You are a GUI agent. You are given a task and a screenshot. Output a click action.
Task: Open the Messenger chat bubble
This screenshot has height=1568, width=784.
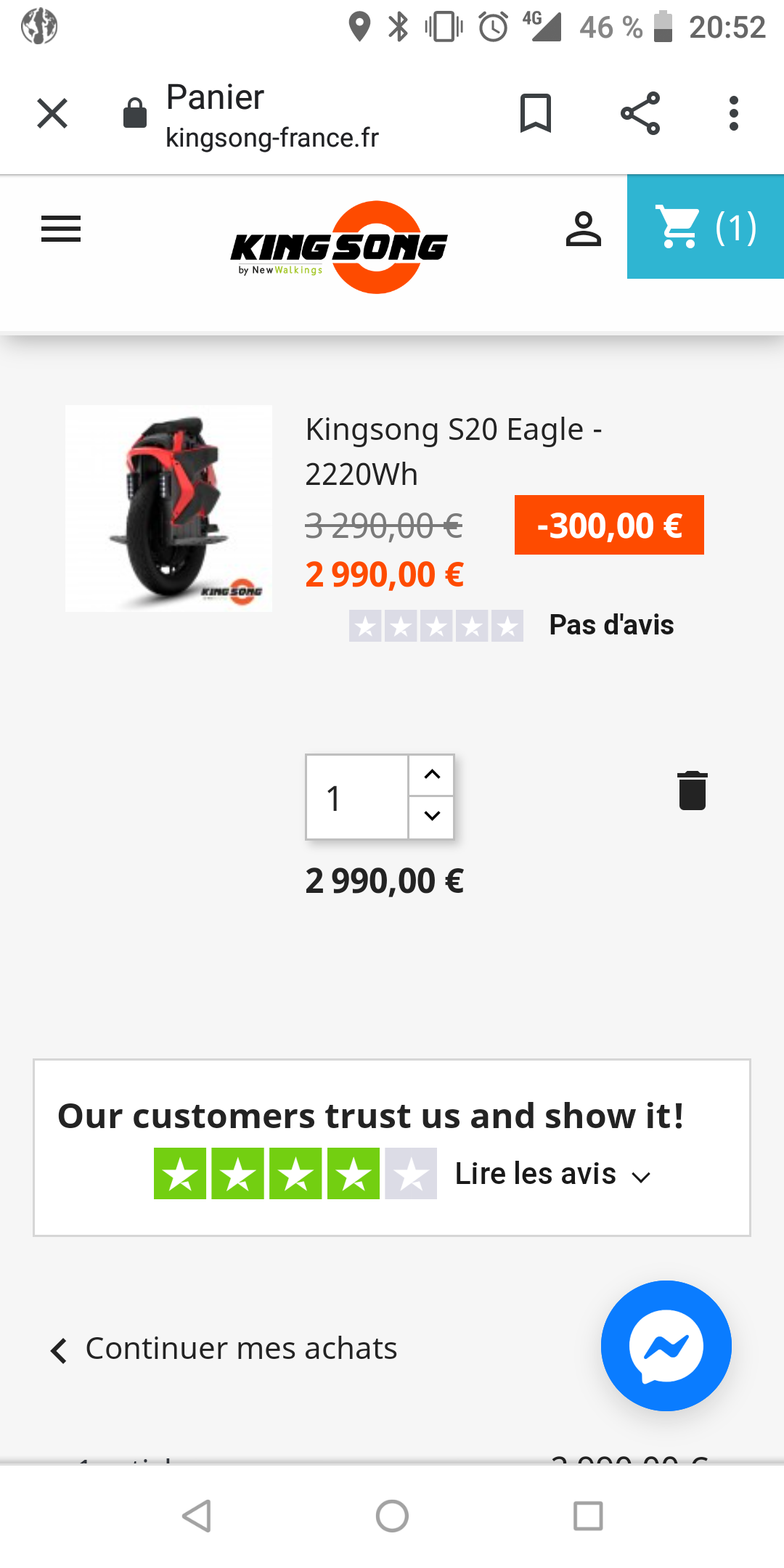pyautogui.click(x=666, y=1346)
